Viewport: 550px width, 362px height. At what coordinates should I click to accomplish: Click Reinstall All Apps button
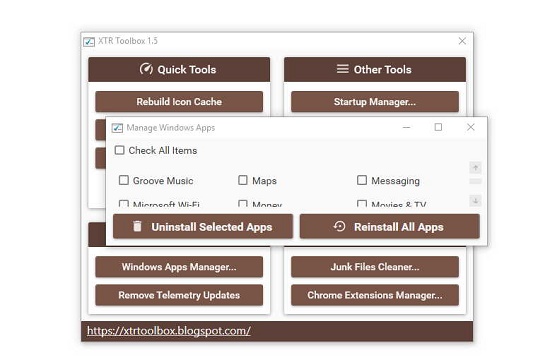coord(389,227)
